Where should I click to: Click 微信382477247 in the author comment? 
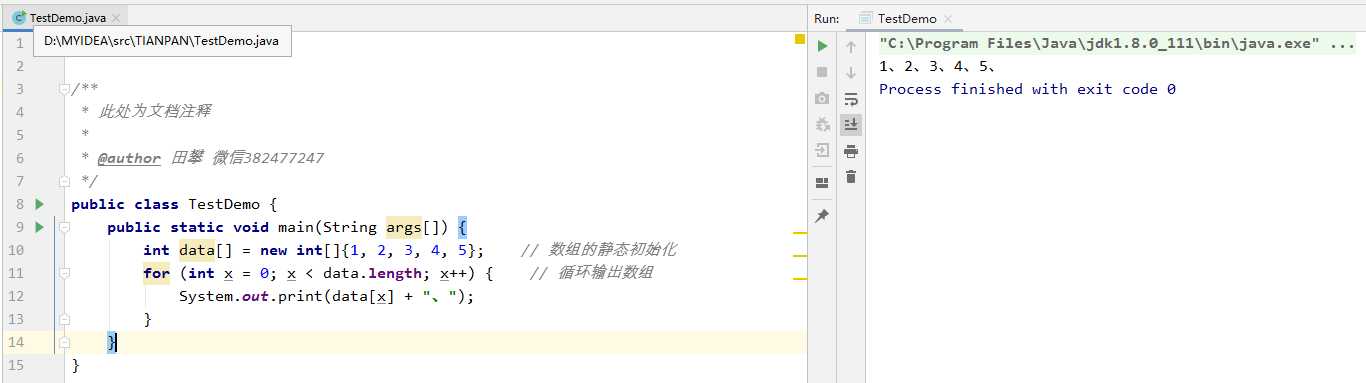tap(267, 158)
